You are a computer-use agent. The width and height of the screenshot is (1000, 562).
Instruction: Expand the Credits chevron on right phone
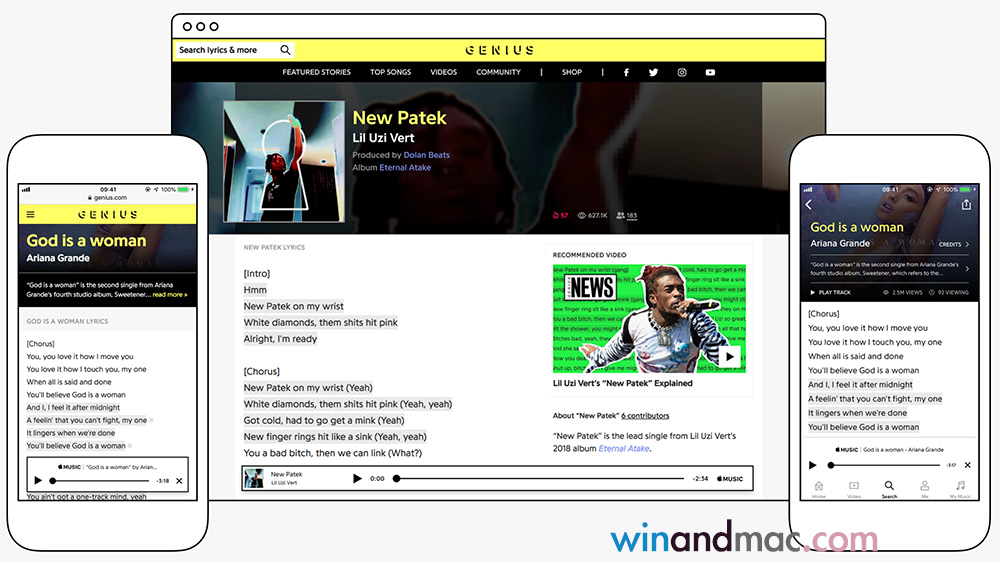(967, 244)
